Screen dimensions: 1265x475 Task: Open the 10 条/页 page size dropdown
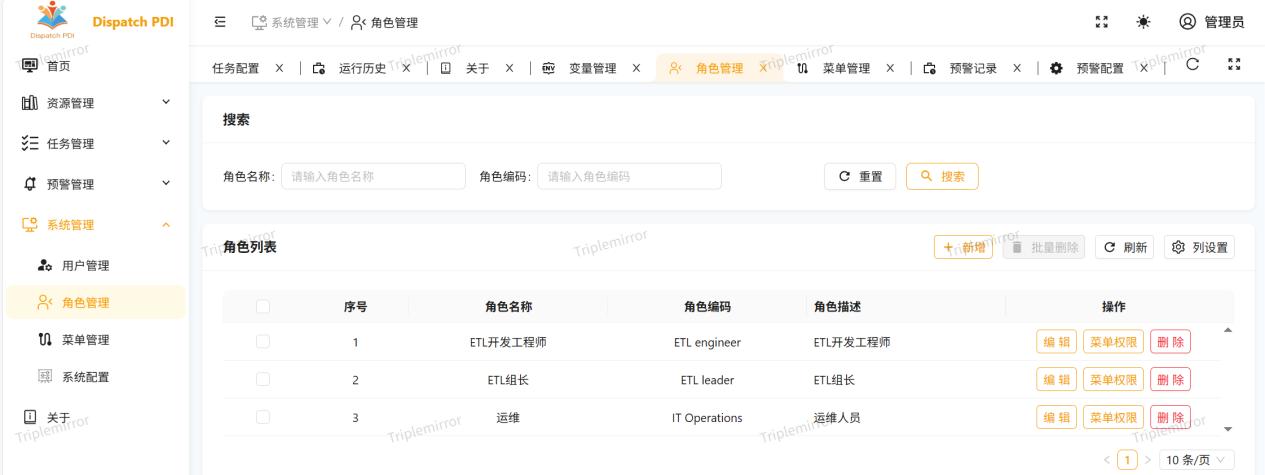coord(1196,460)
